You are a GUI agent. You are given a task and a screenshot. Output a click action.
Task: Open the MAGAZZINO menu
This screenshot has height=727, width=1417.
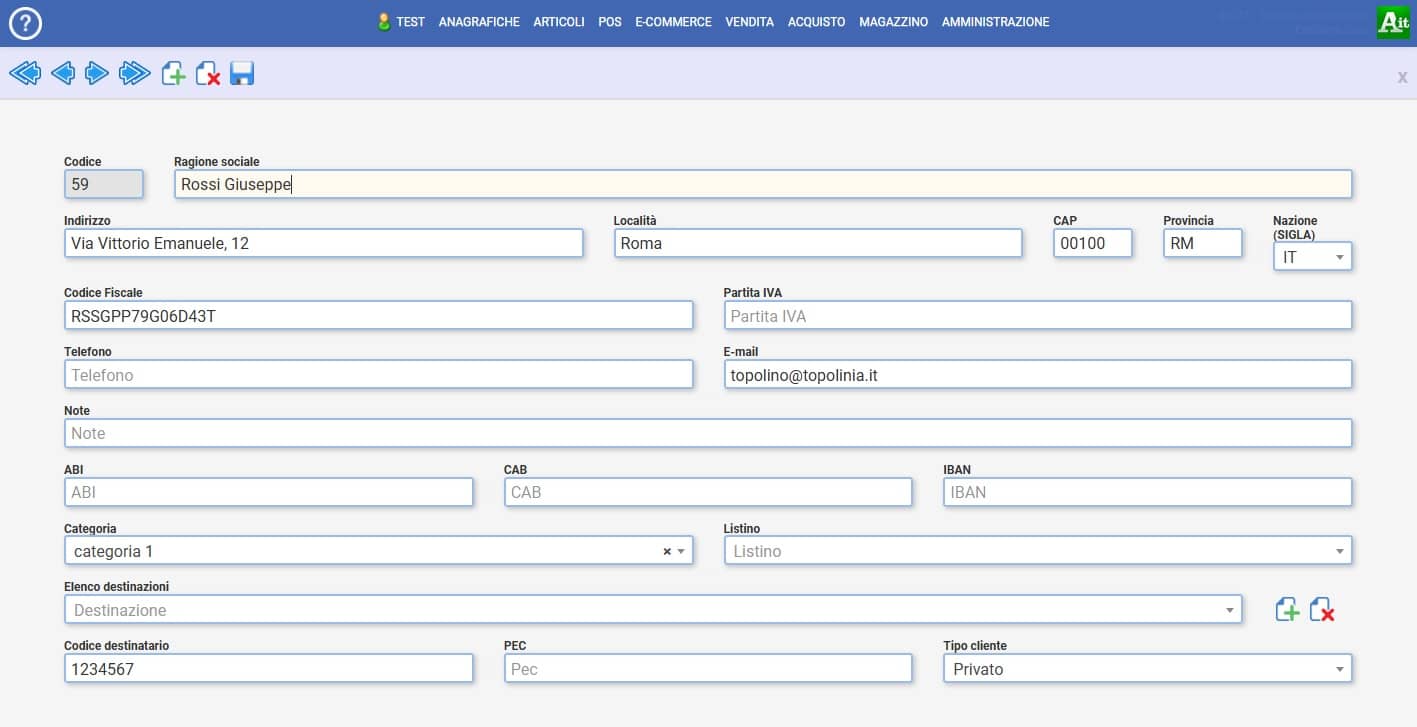click(893, 22)
